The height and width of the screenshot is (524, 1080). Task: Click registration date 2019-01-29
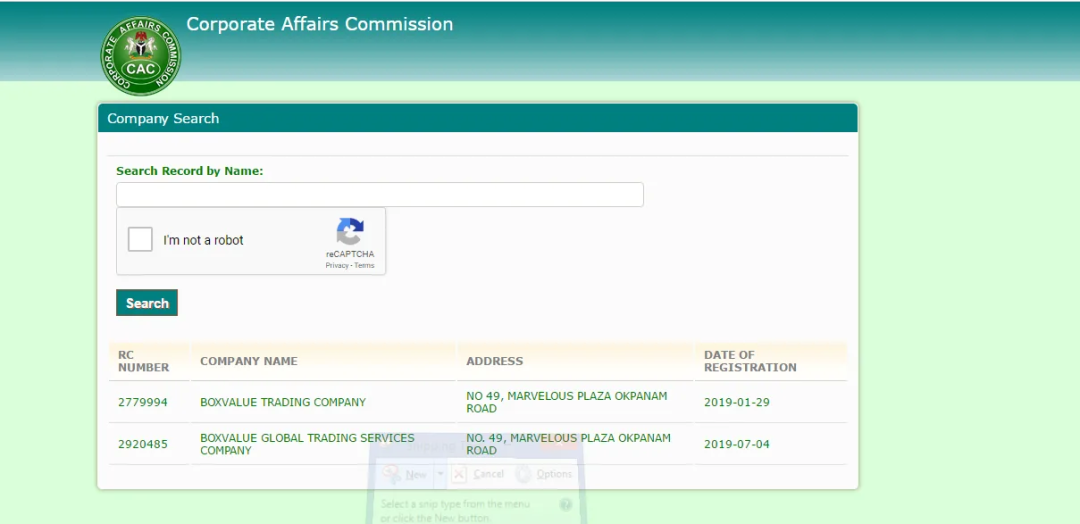pyautogui.click(x=737, y=403)
